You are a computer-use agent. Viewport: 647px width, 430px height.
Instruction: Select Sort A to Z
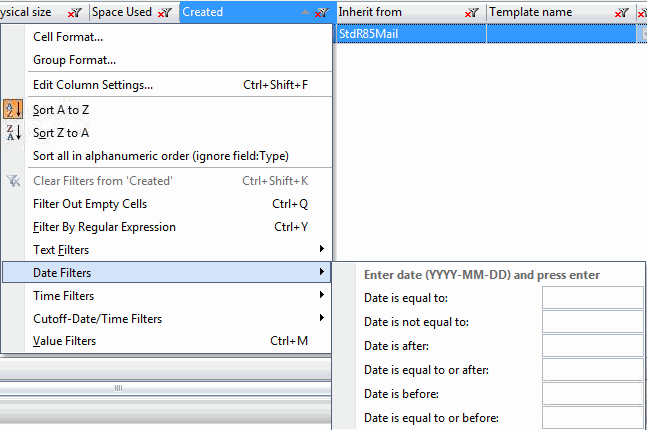click(167, 110)
